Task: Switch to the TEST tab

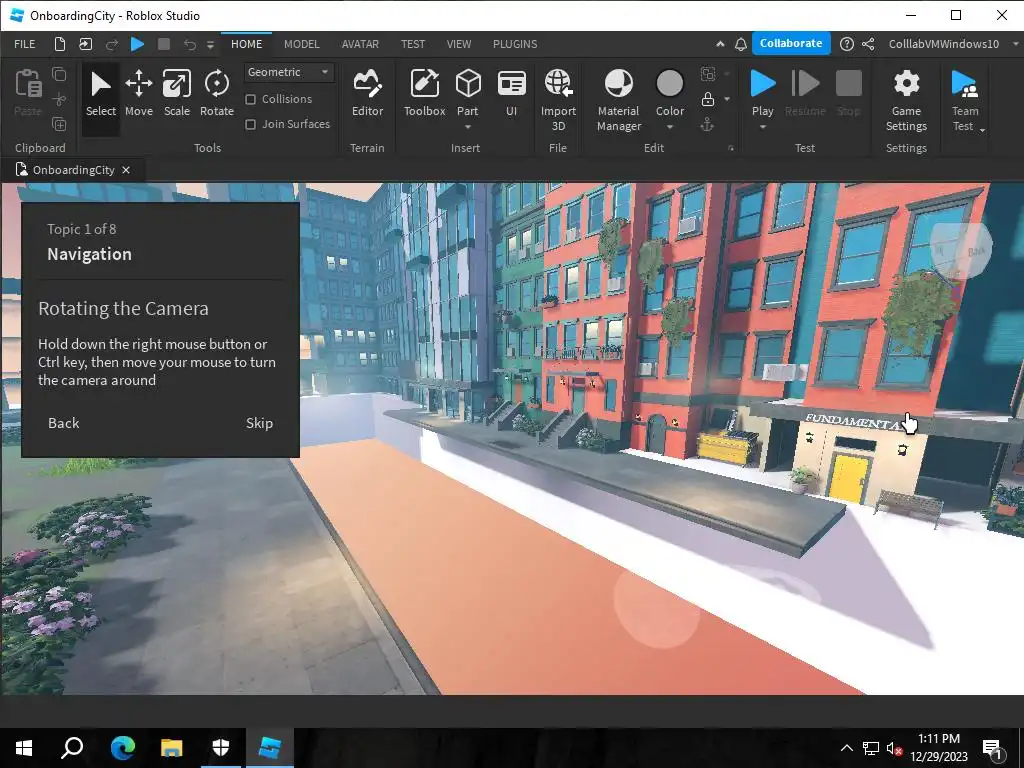Action: click(413, 44)
